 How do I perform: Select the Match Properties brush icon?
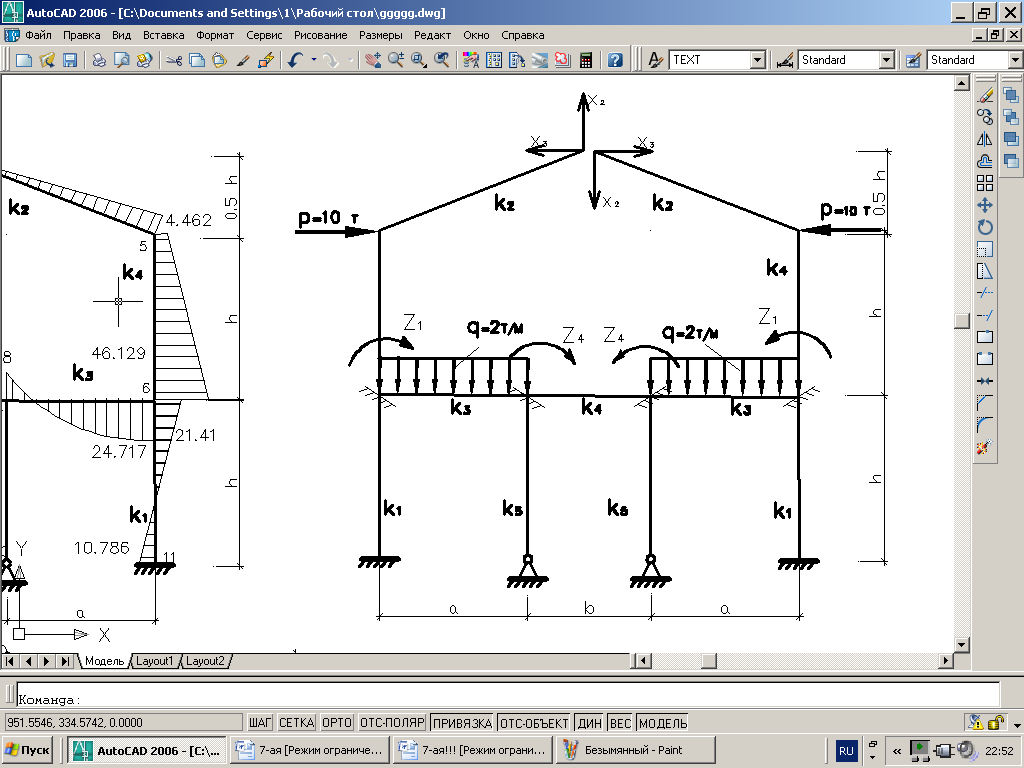(x=243, y=60)
